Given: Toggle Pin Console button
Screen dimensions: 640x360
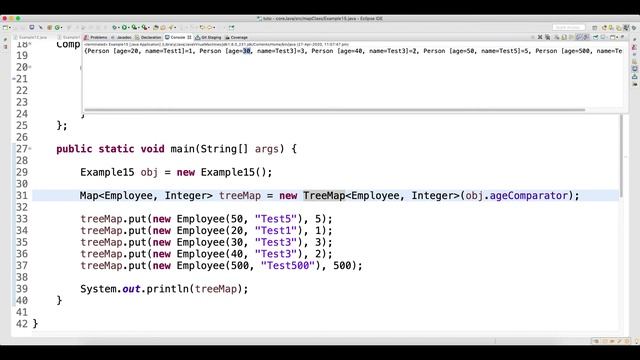Looking at the screenshot, I should 596,37.
